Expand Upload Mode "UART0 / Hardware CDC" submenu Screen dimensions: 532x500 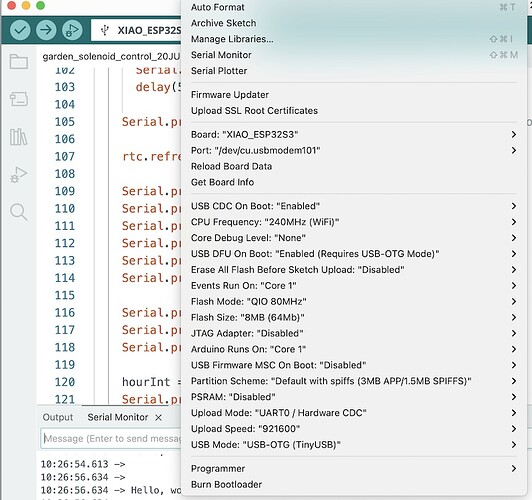(x=353, y=413)
